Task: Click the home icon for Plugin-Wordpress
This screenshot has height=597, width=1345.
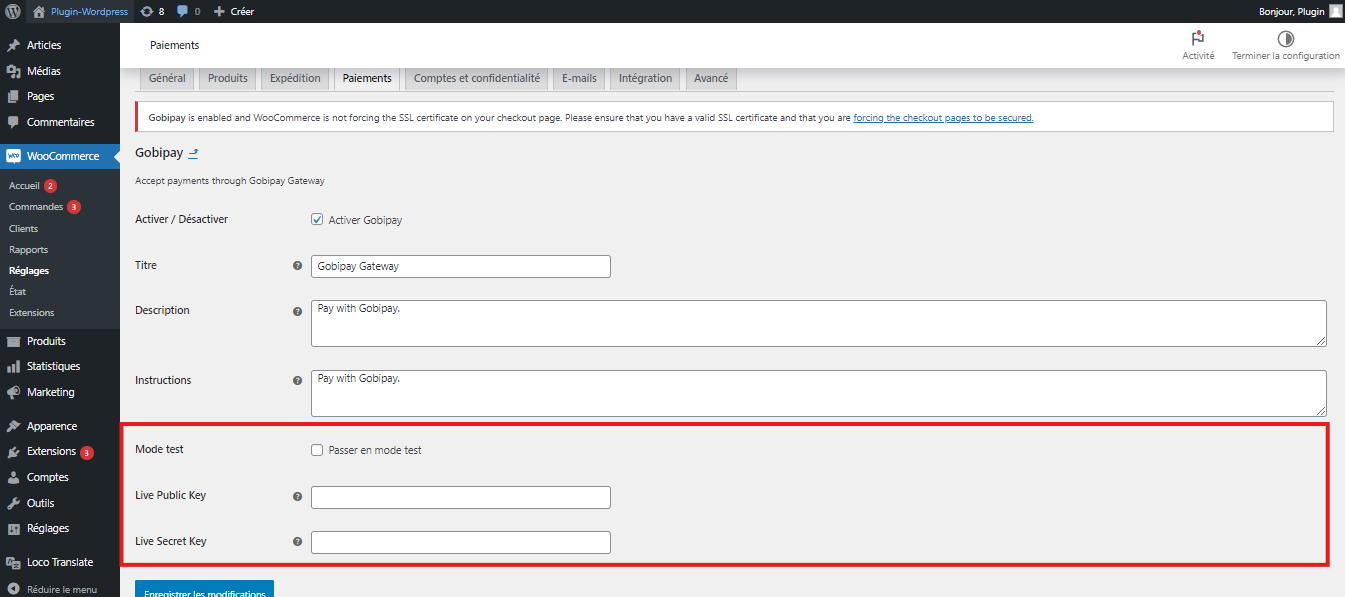Action: click(39, 12)
